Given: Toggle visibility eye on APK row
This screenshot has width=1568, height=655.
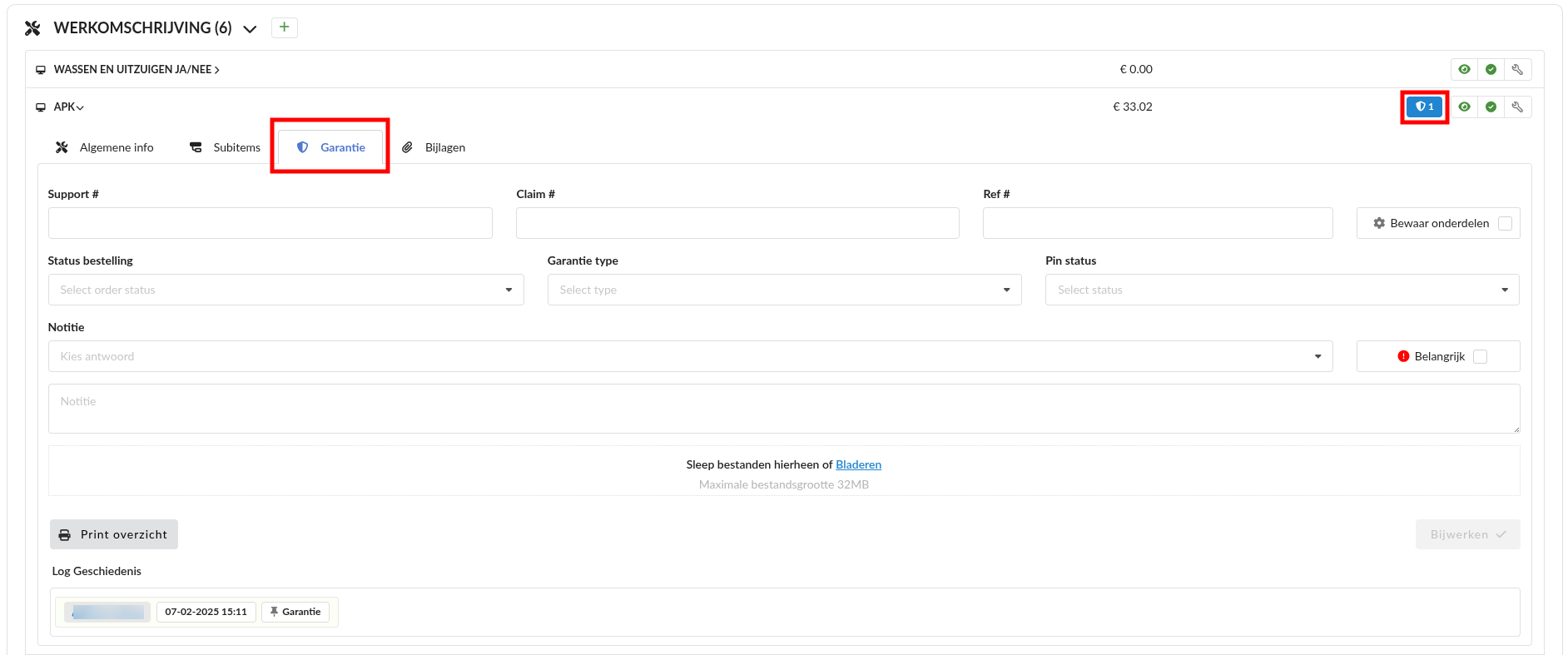Looking at the screenshot, I should click(x=1464, y=107).
